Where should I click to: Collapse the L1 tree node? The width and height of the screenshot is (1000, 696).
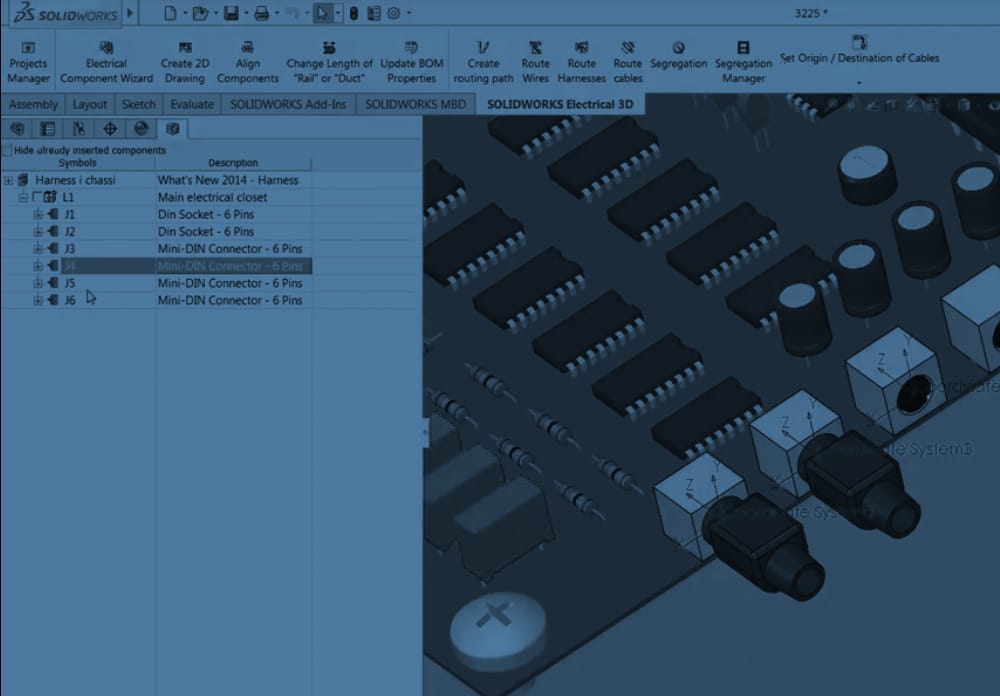pyautogui.click(x=22, y=198)
